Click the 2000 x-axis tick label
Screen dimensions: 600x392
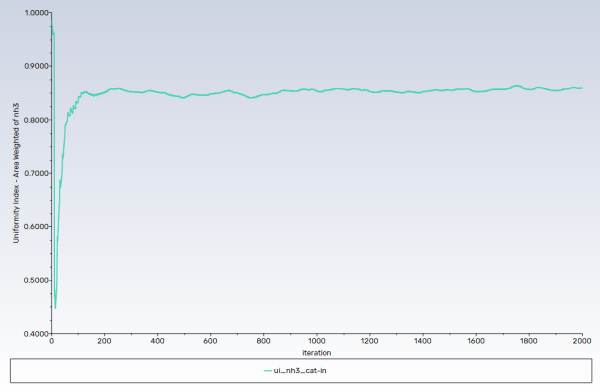[582, 341]
